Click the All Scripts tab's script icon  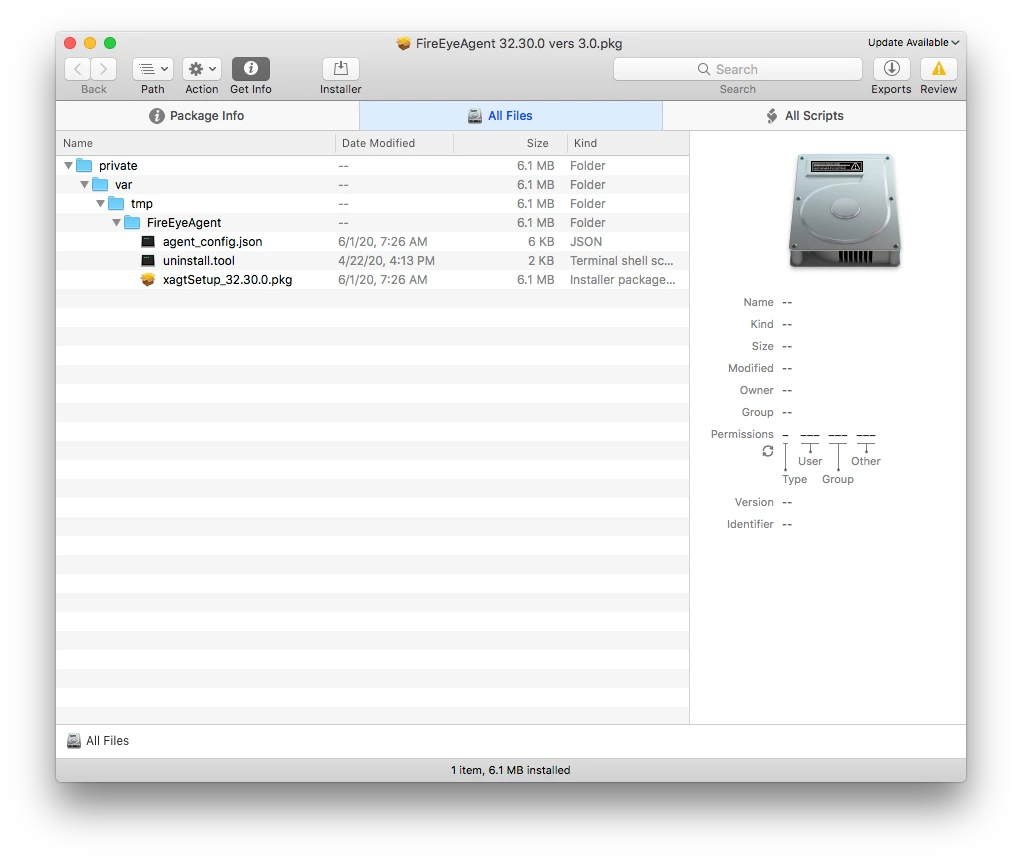[772, 116]
